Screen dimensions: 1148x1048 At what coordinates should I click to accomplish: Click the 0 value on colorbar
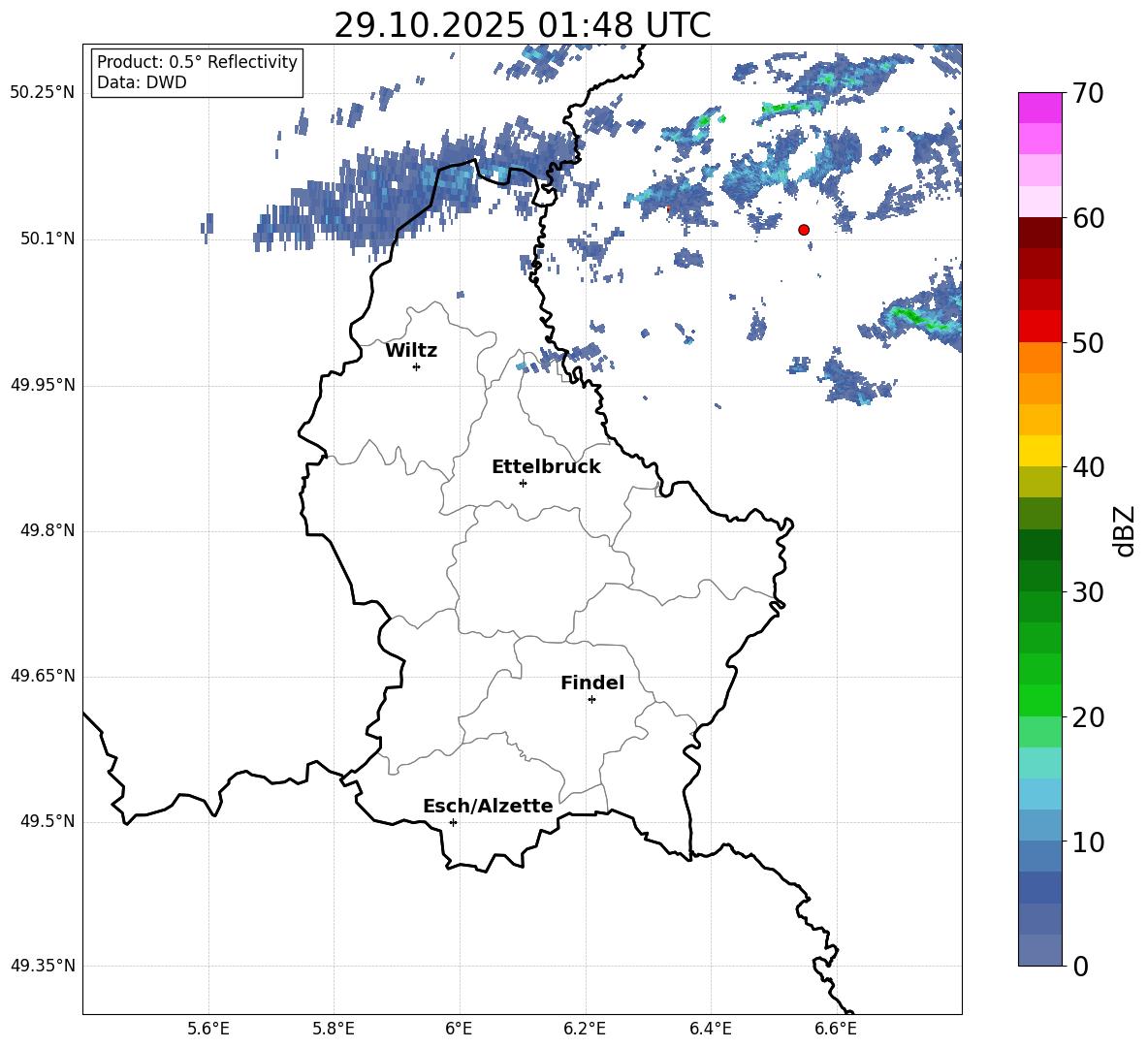(x=1080, y=967)
